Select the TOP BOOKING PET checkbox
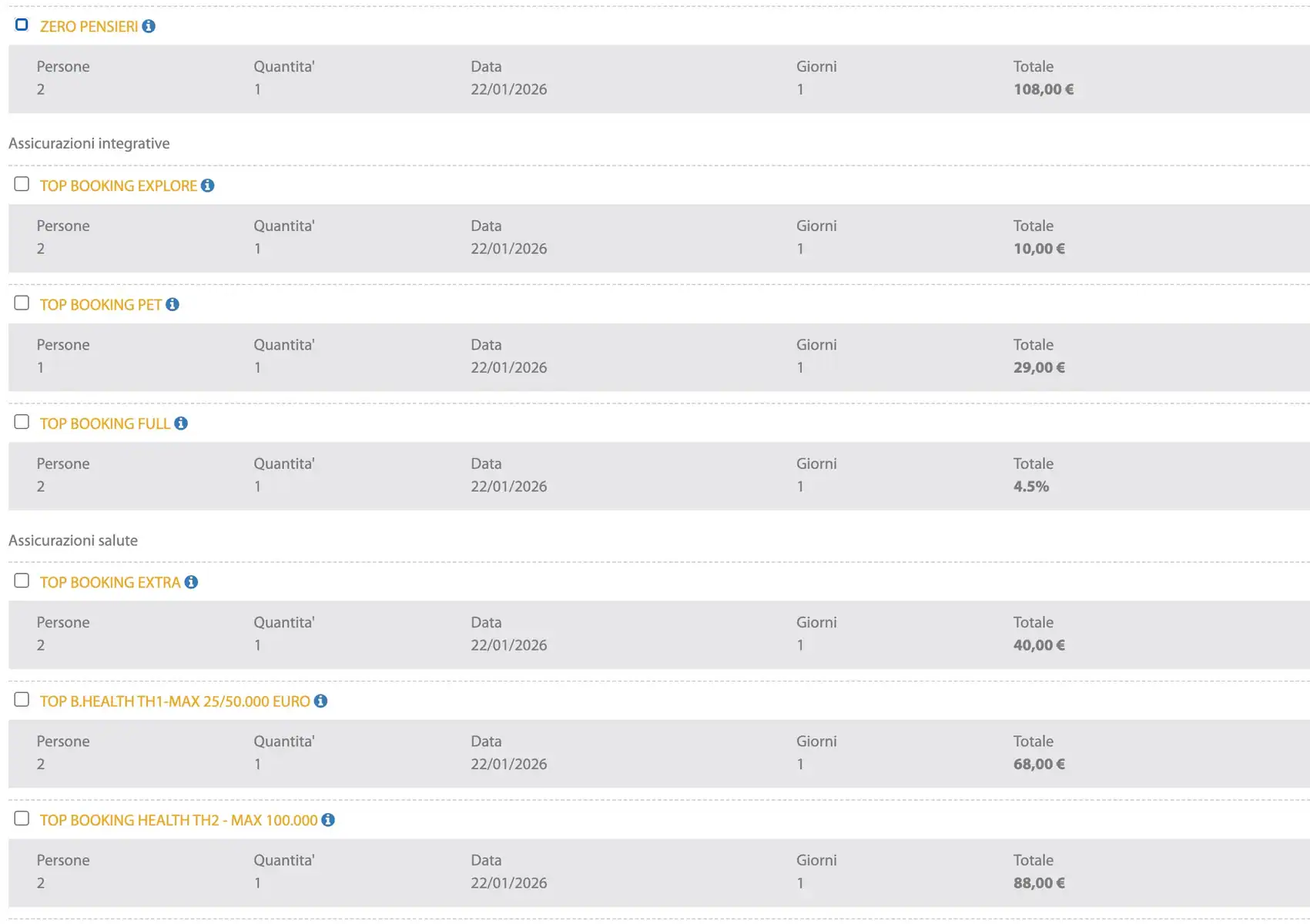Viewport: 1310px width, 924px height. pyautogui.click(x=22, y=303)
